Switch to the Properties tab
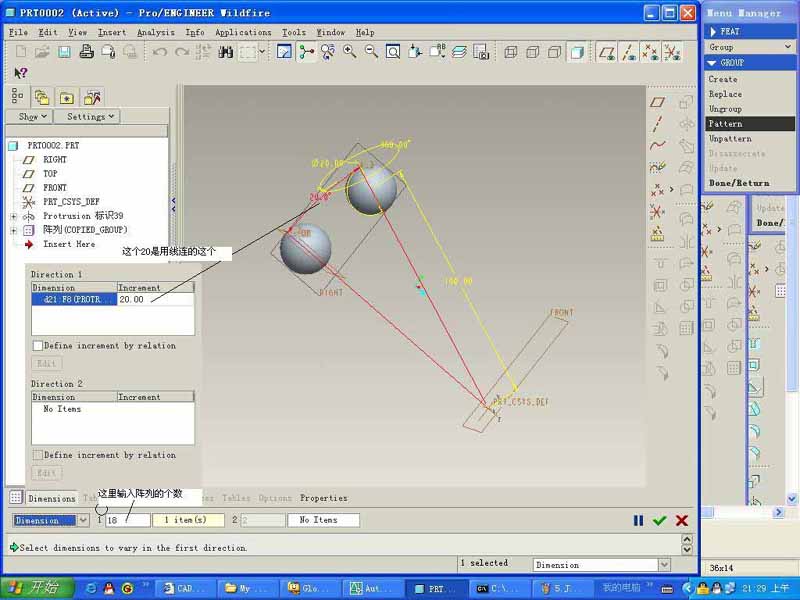The image size is (800, 600). point(323,498)
